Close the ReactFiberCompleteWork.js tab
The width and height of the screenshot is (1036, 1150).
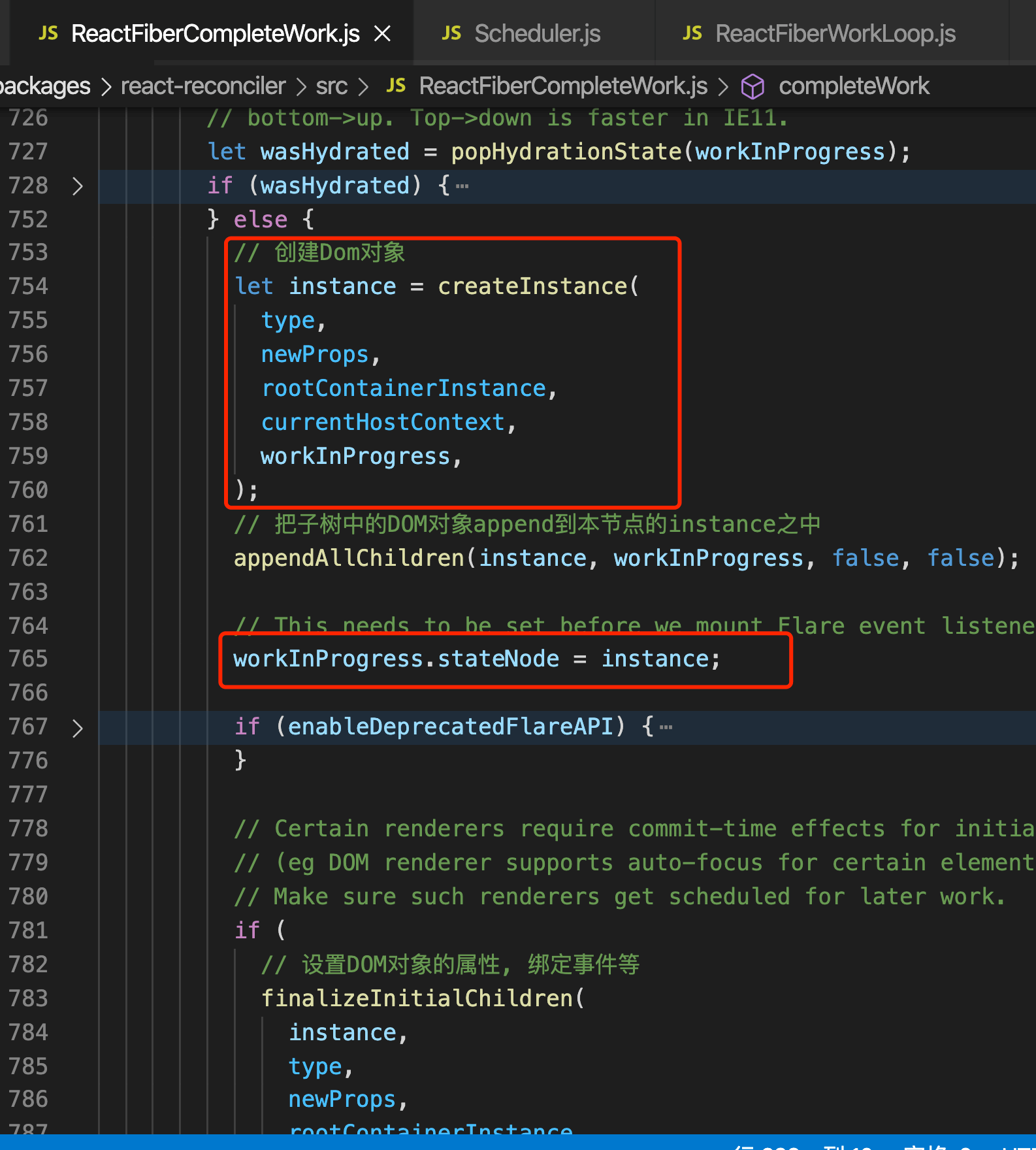tap(383, 33)
